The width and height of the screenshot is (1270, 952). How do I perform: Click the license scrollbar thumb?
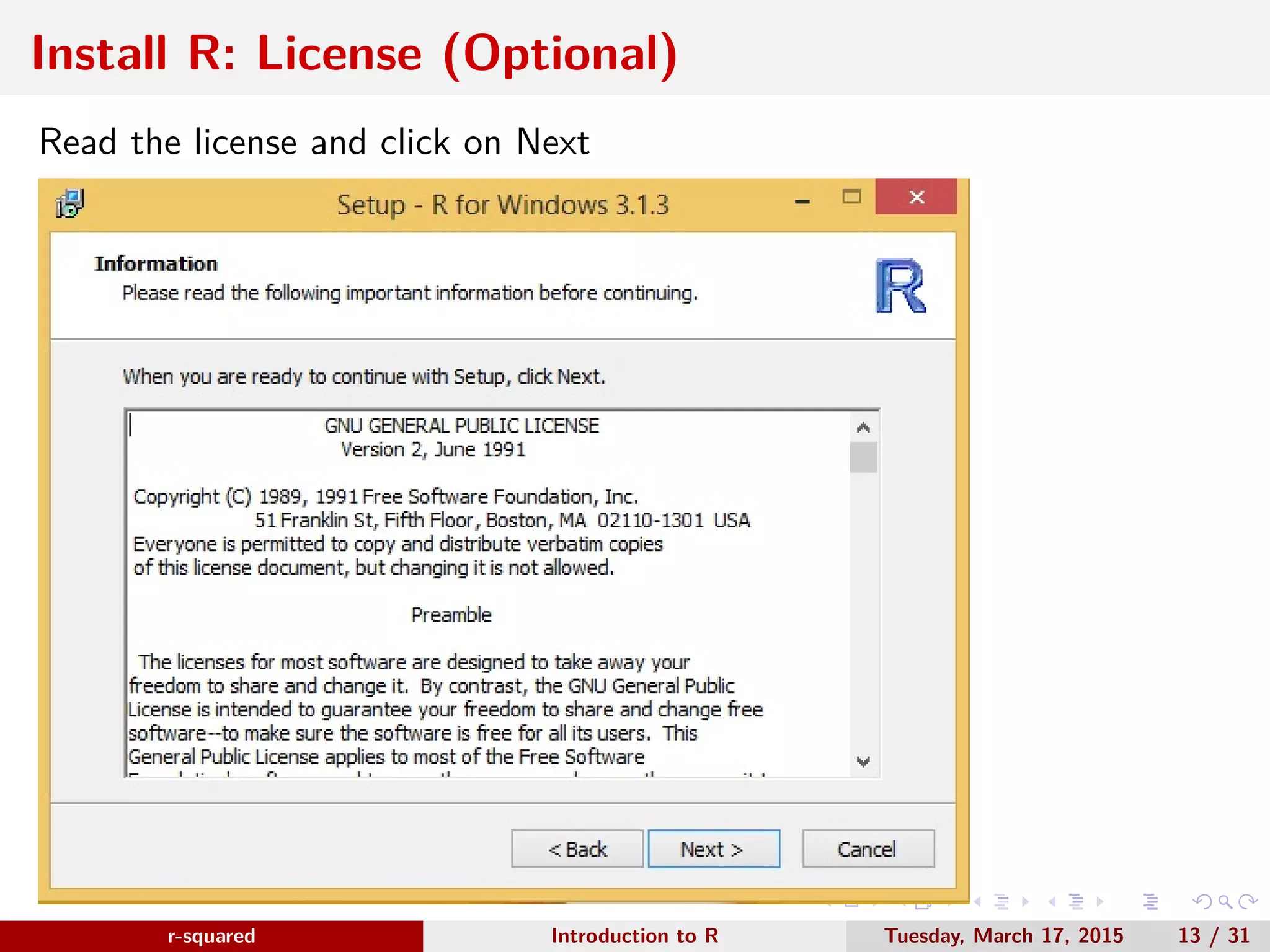point(863,457)
